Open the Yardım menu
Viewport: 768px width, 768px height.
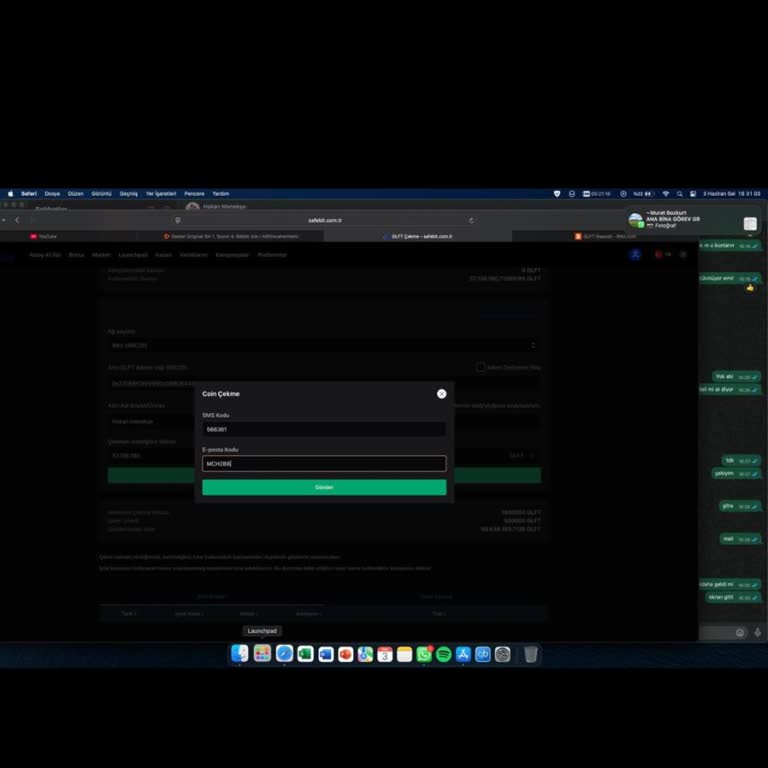(x=221, y=193)
